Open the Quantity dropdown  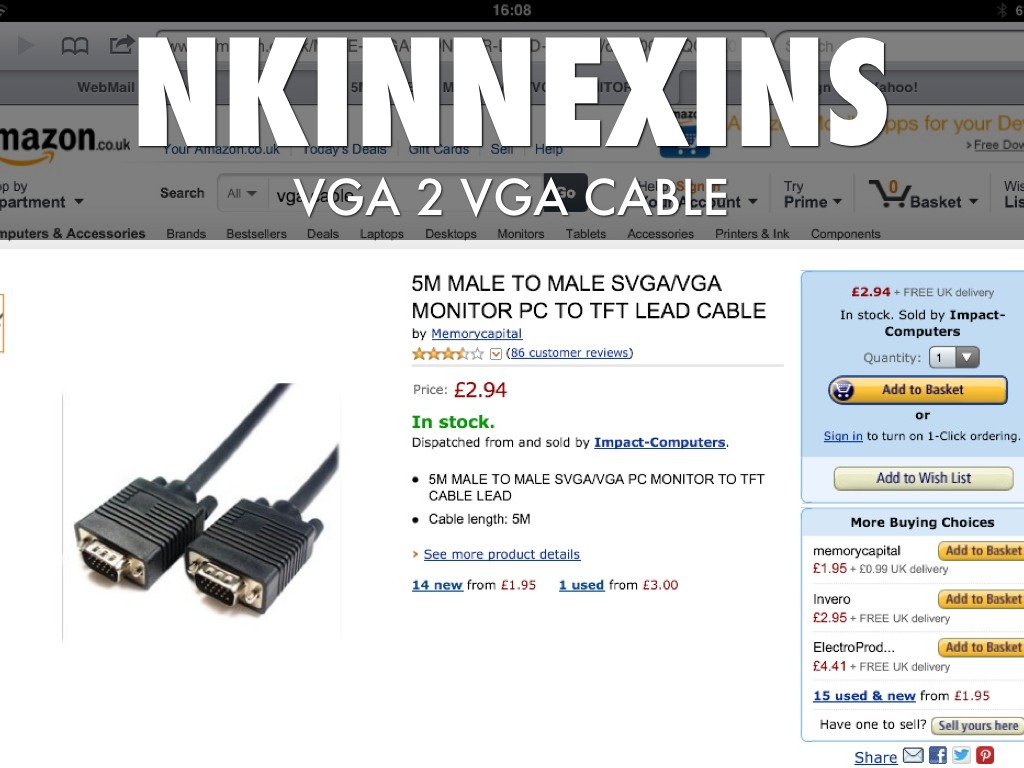(x=954, y=357)
